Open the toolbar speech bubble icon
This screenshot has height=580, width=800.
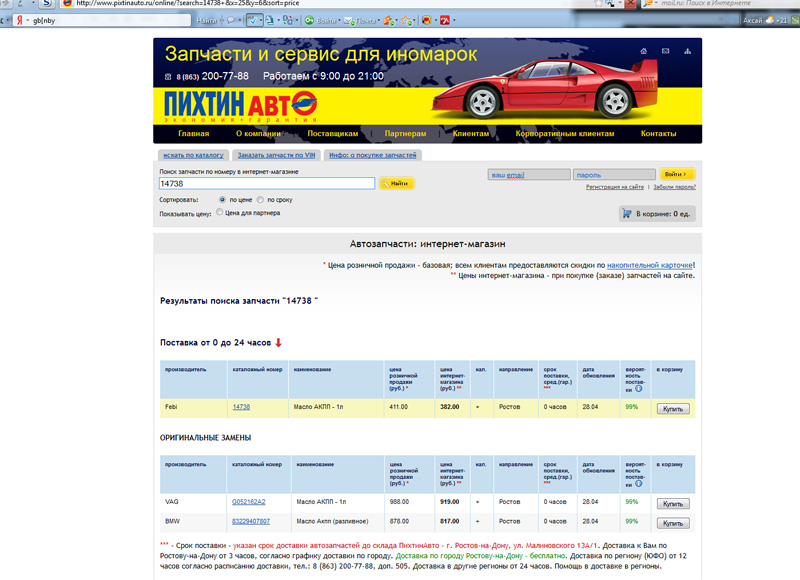(x=231, y=20)
